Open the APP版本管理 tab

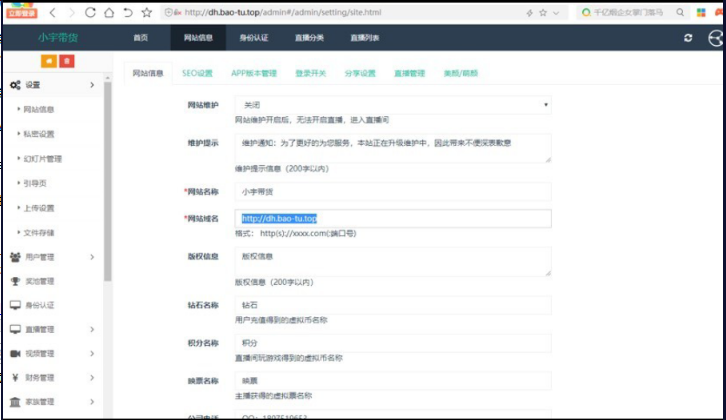pos(253,74)
